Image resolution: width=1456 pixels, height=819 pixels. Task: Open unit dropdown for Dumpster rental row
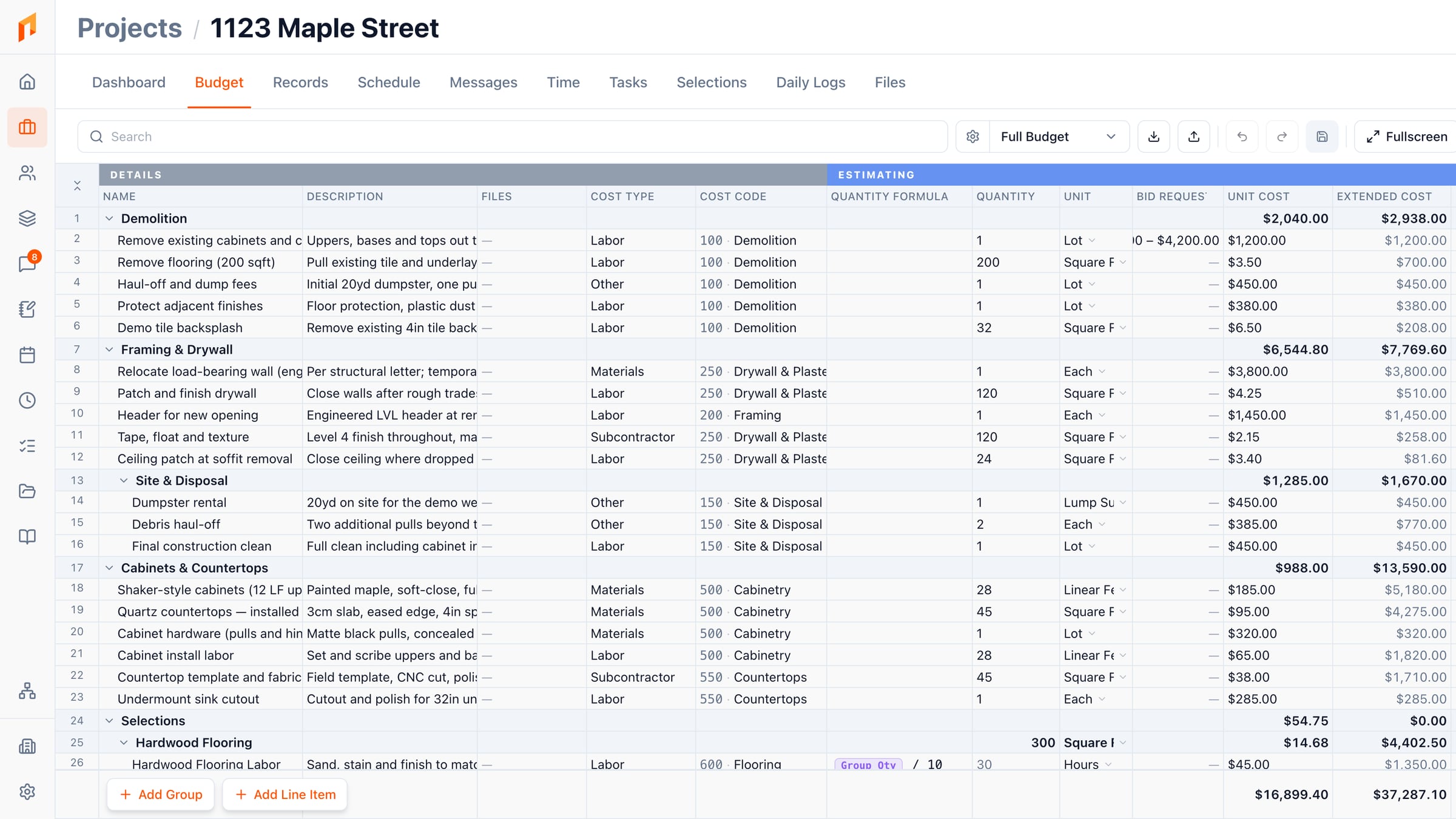(1123, 502)
